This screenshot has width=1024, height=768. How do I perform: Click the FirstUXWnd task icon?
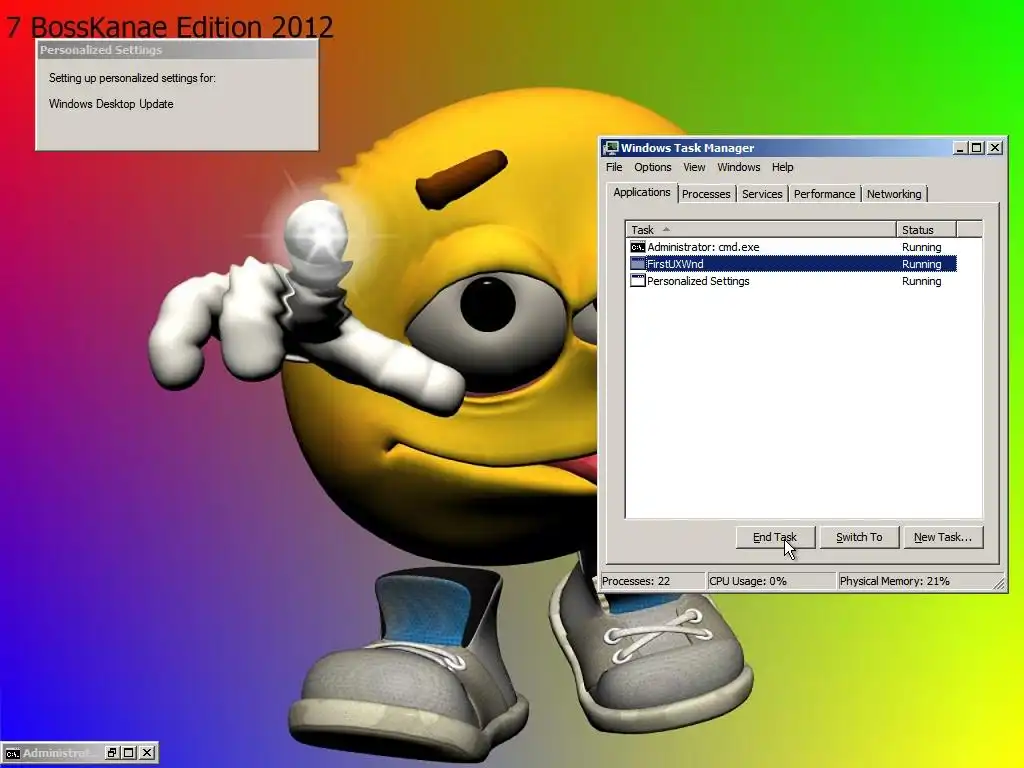[x=637, y=264]
